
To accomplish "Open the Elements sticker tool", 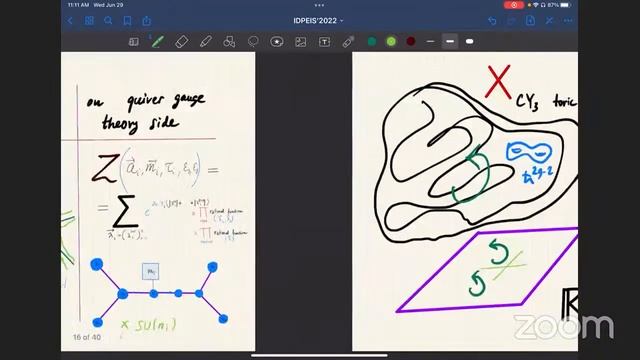I will coord(277,42).
